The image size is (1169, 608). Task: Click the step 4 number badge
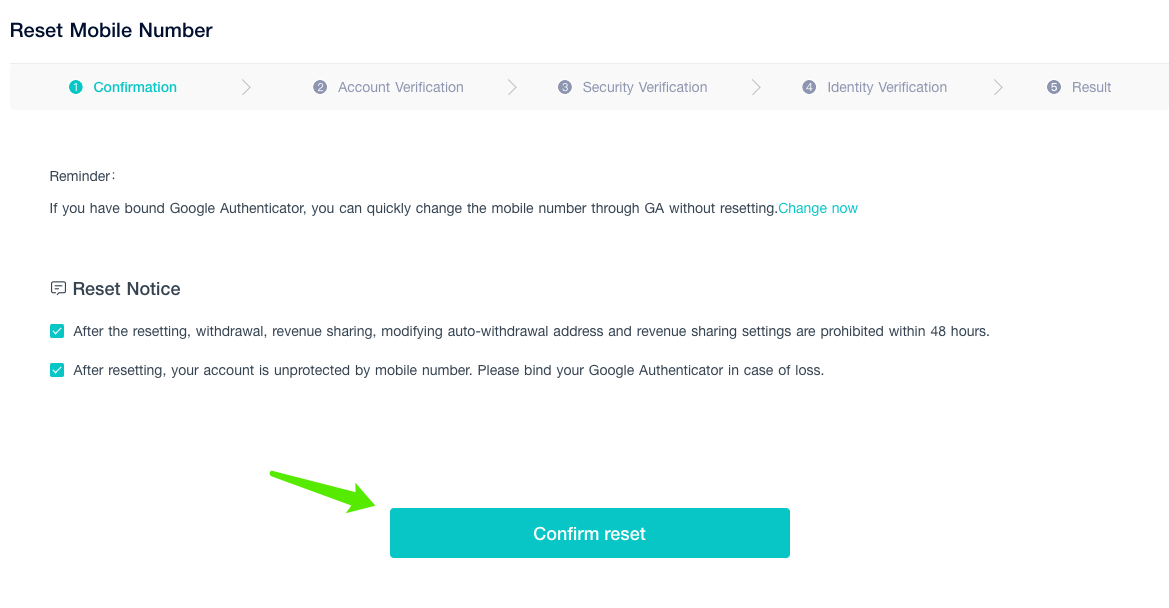point(809,87)
